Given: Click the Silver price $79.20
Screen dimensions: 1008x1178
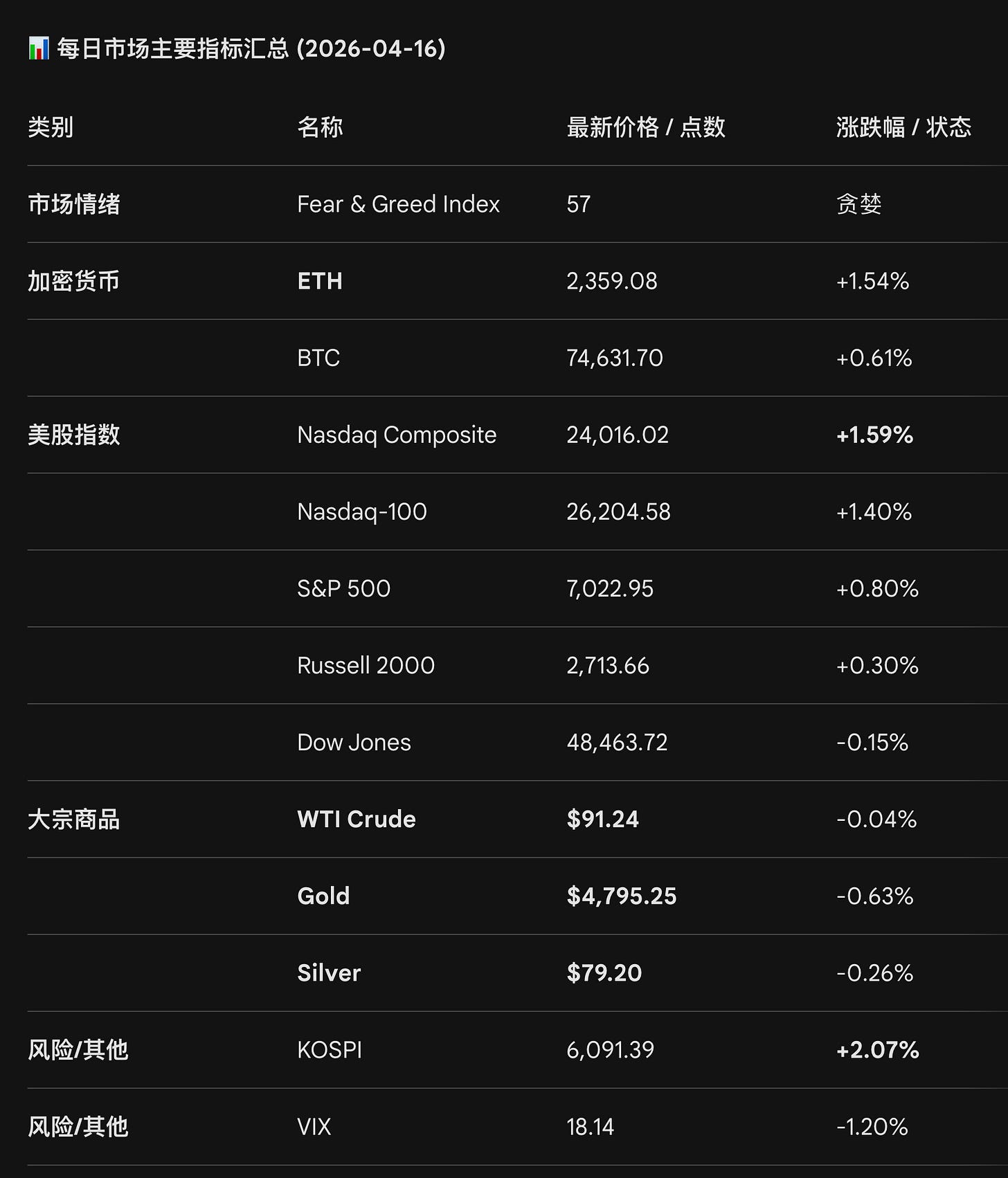Looking at the screenshot, I should pos(604,972).
